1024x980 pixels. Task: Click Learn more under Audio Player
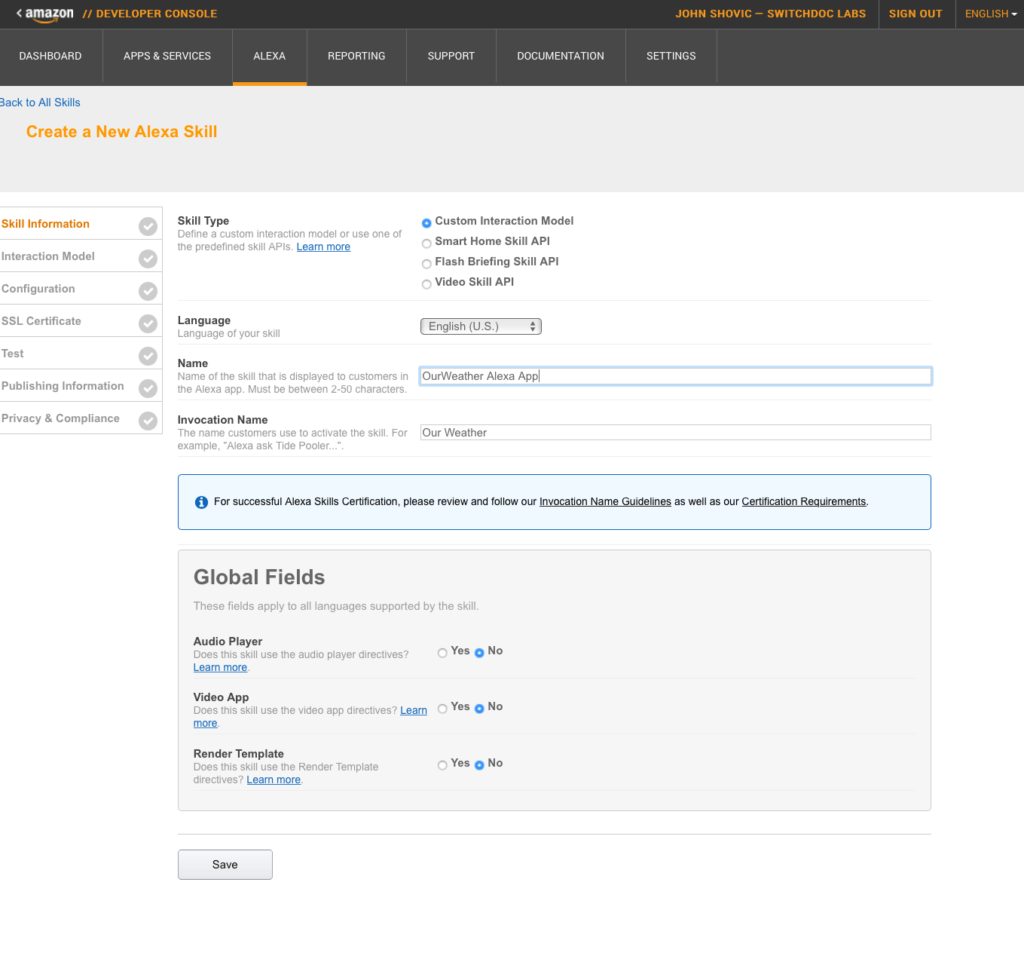pos(220,667)
